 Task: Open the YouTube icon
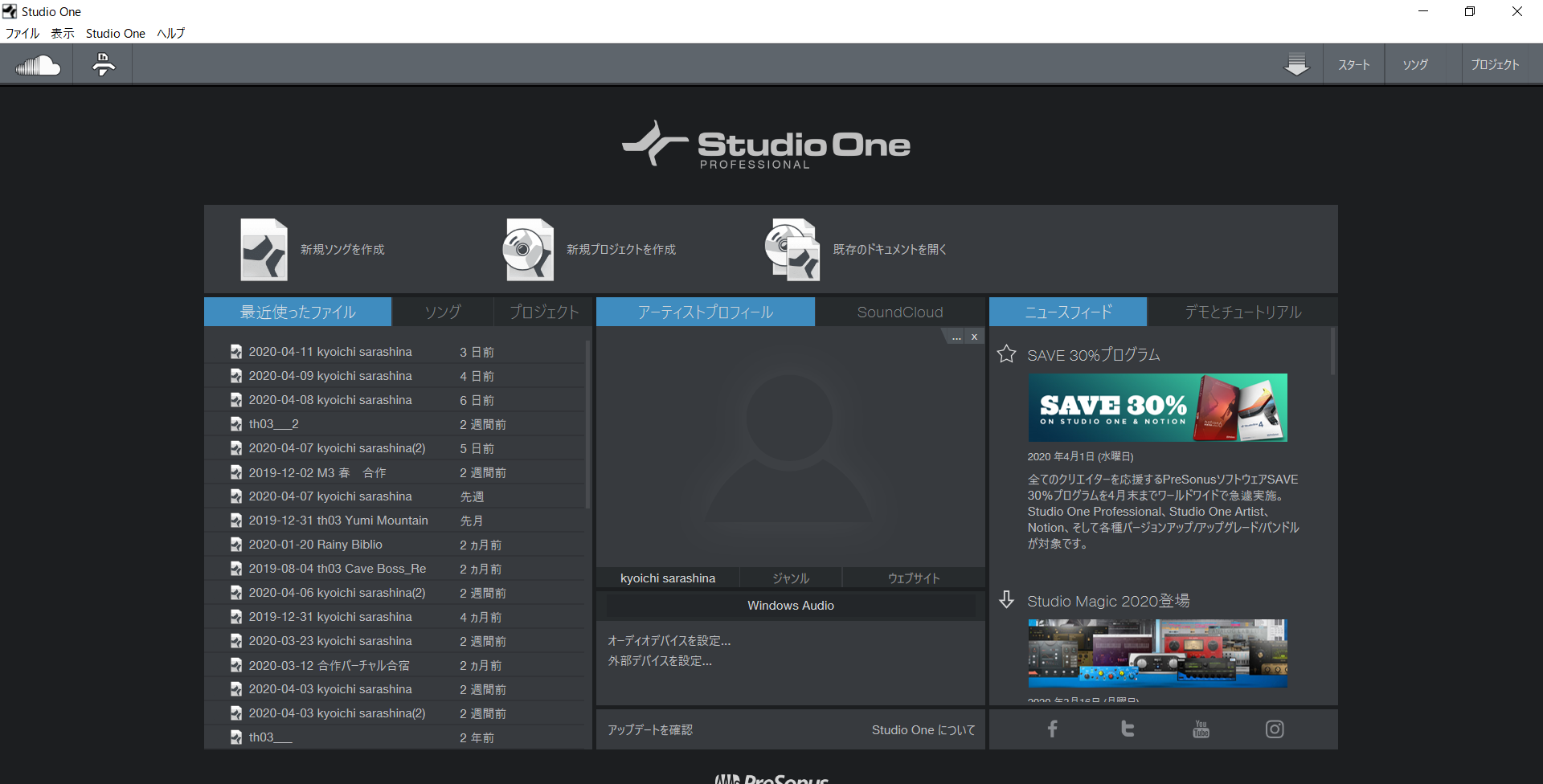coord(1201,729)
